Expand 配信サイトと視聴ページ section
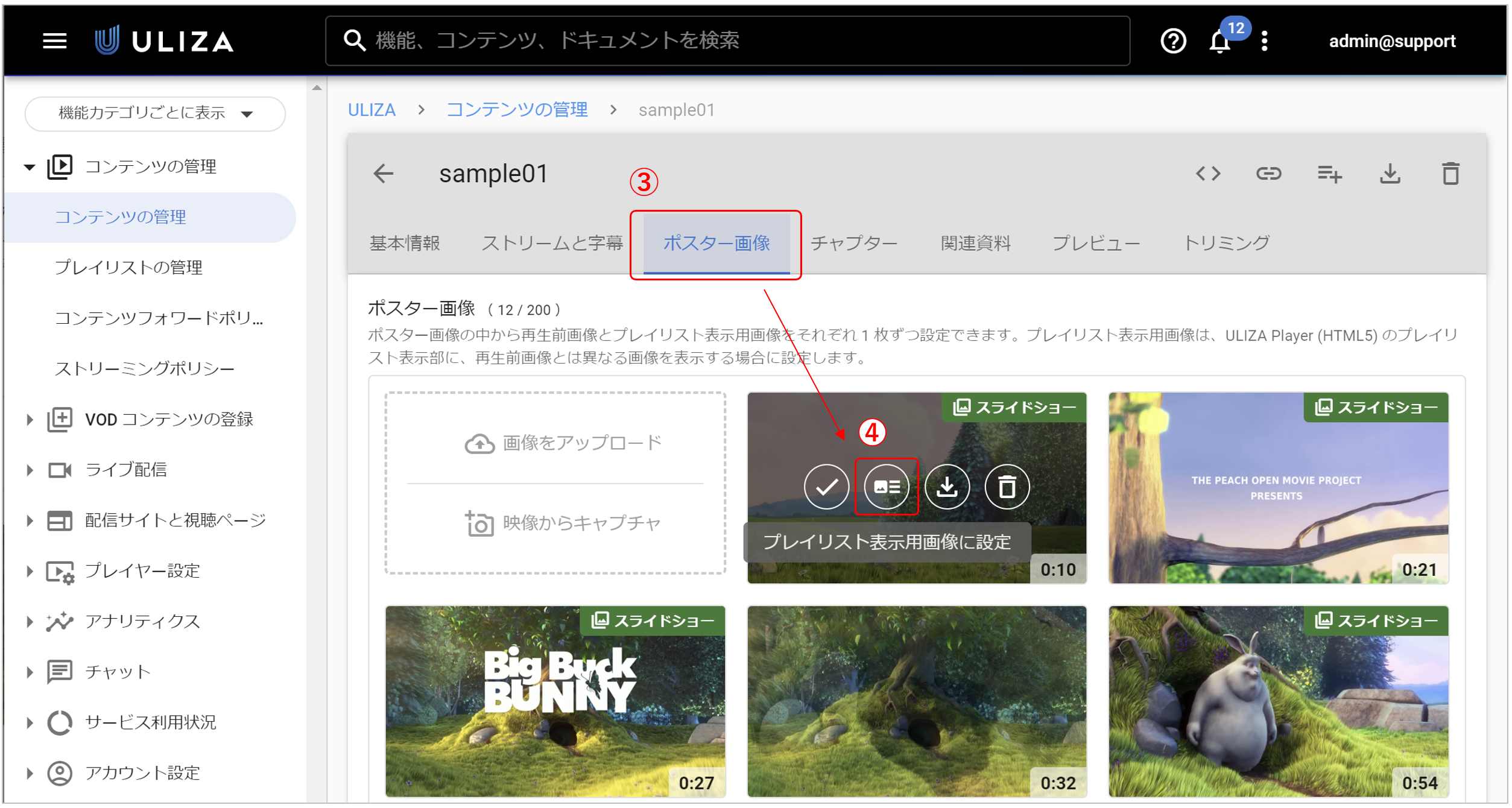The image size is (1512, 808). (30, 520)
